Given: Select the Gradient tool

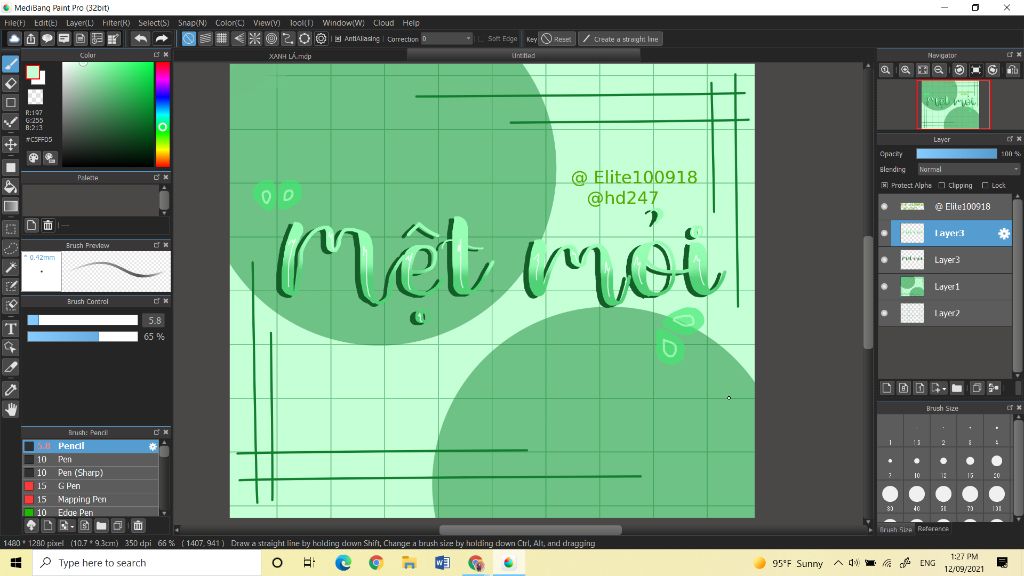Looking at the screenshot, I should (10, 206).
